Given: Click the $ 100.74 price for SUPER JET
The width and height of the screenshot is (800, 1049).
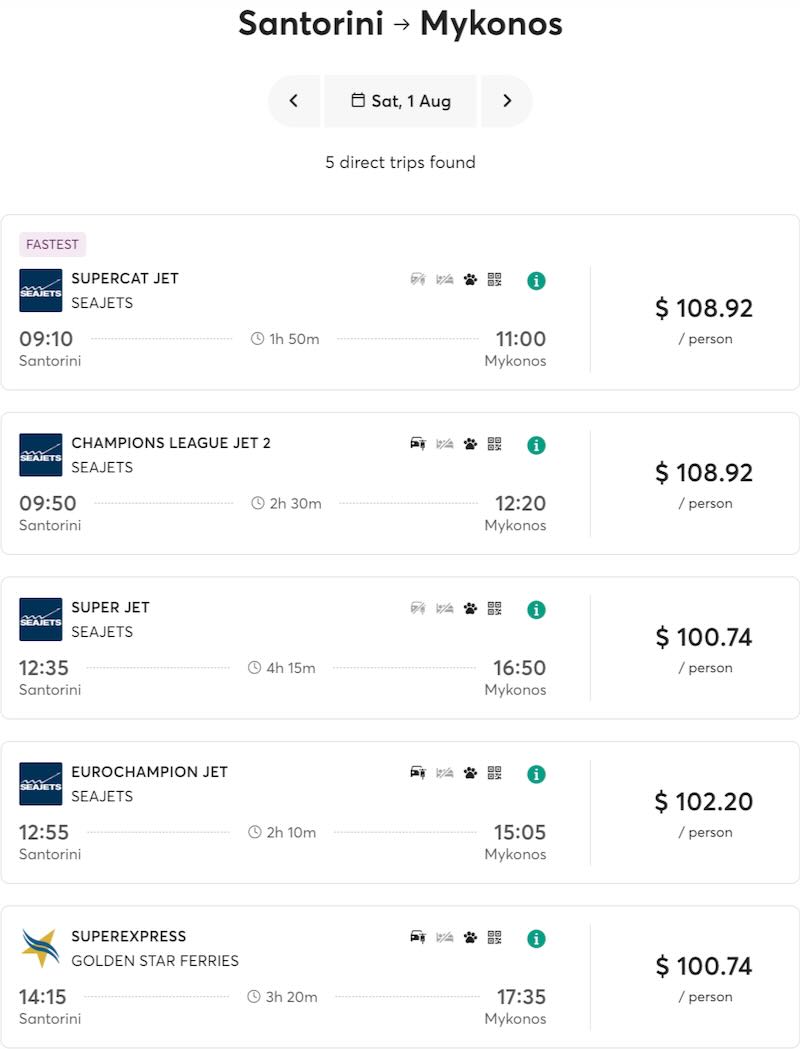Looking at the screenshot, I should click(704, 637).
